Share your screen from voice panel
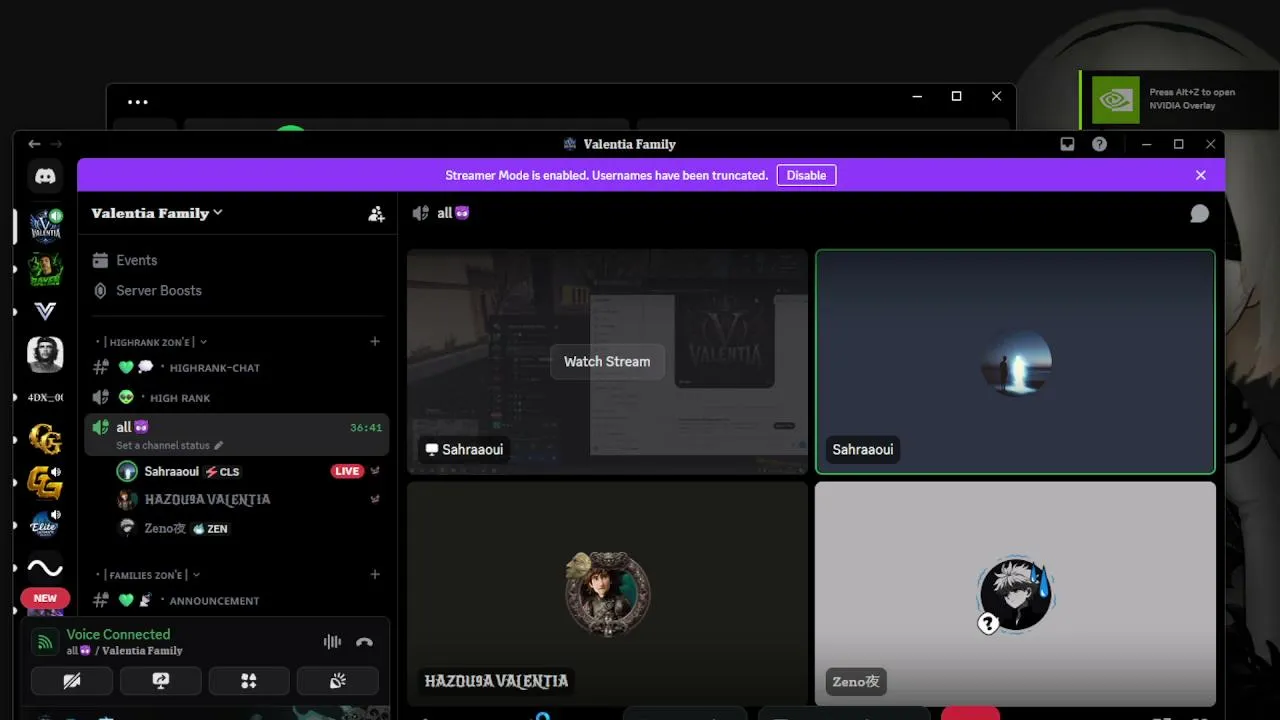Image resolution: width=1280 pixels, height=720 pixels. point(161,681)
